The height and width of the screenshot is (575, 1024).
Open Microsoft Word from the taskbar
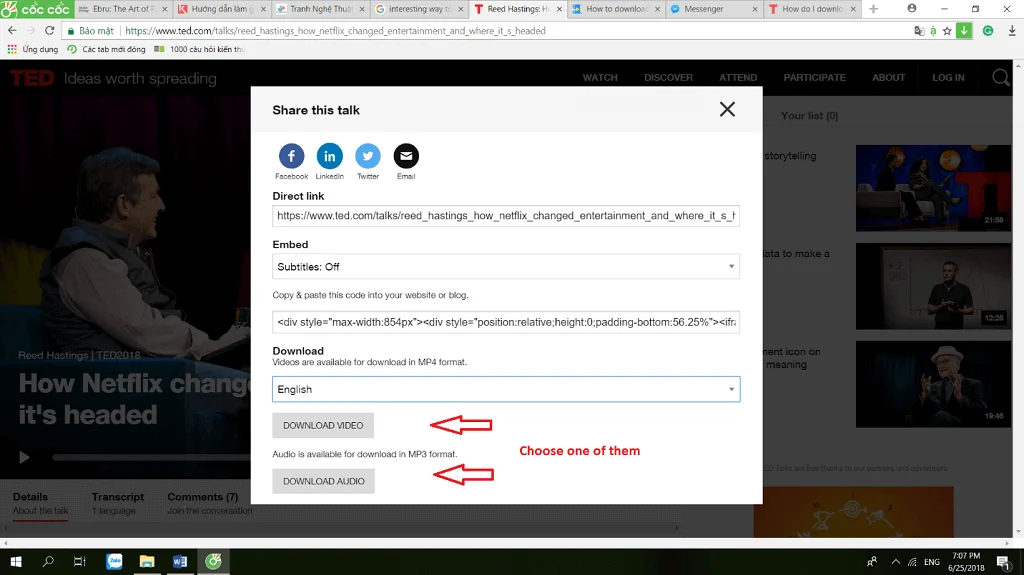pos(180,561)
